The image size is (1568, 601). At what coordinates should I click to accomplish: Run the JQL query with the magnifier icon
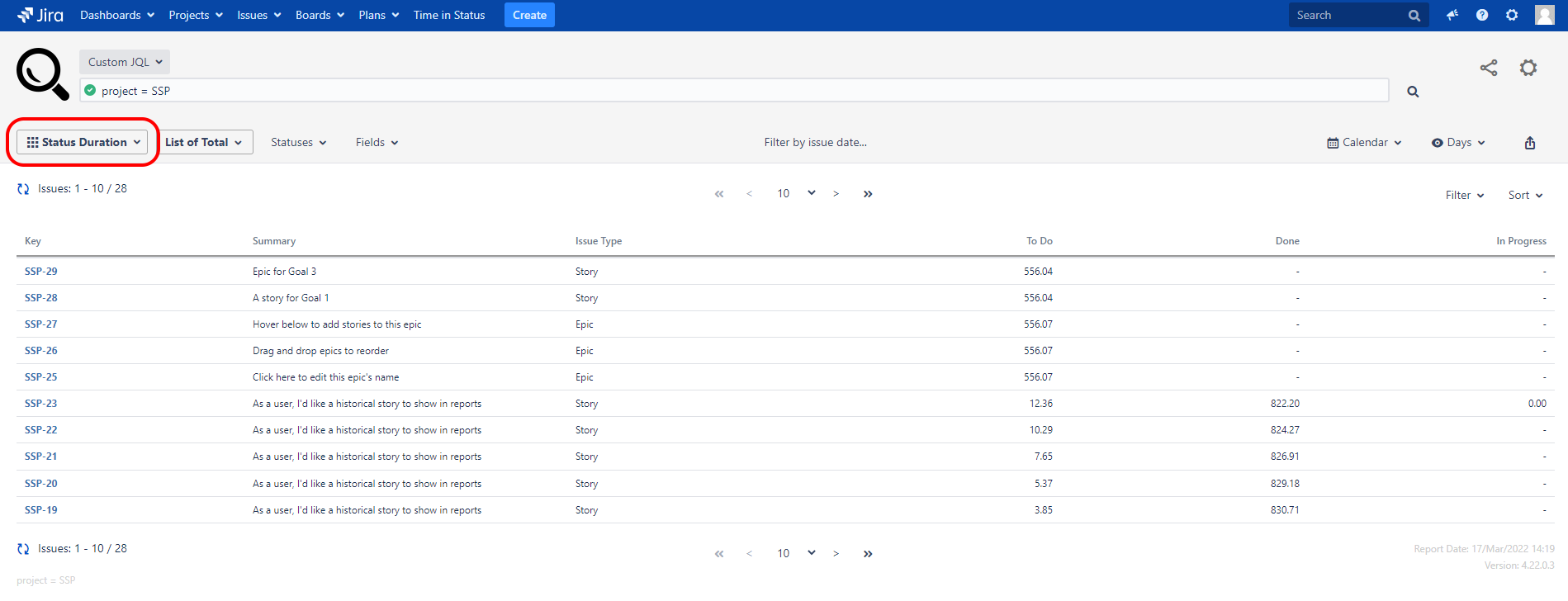click(x=1413, y=92)
